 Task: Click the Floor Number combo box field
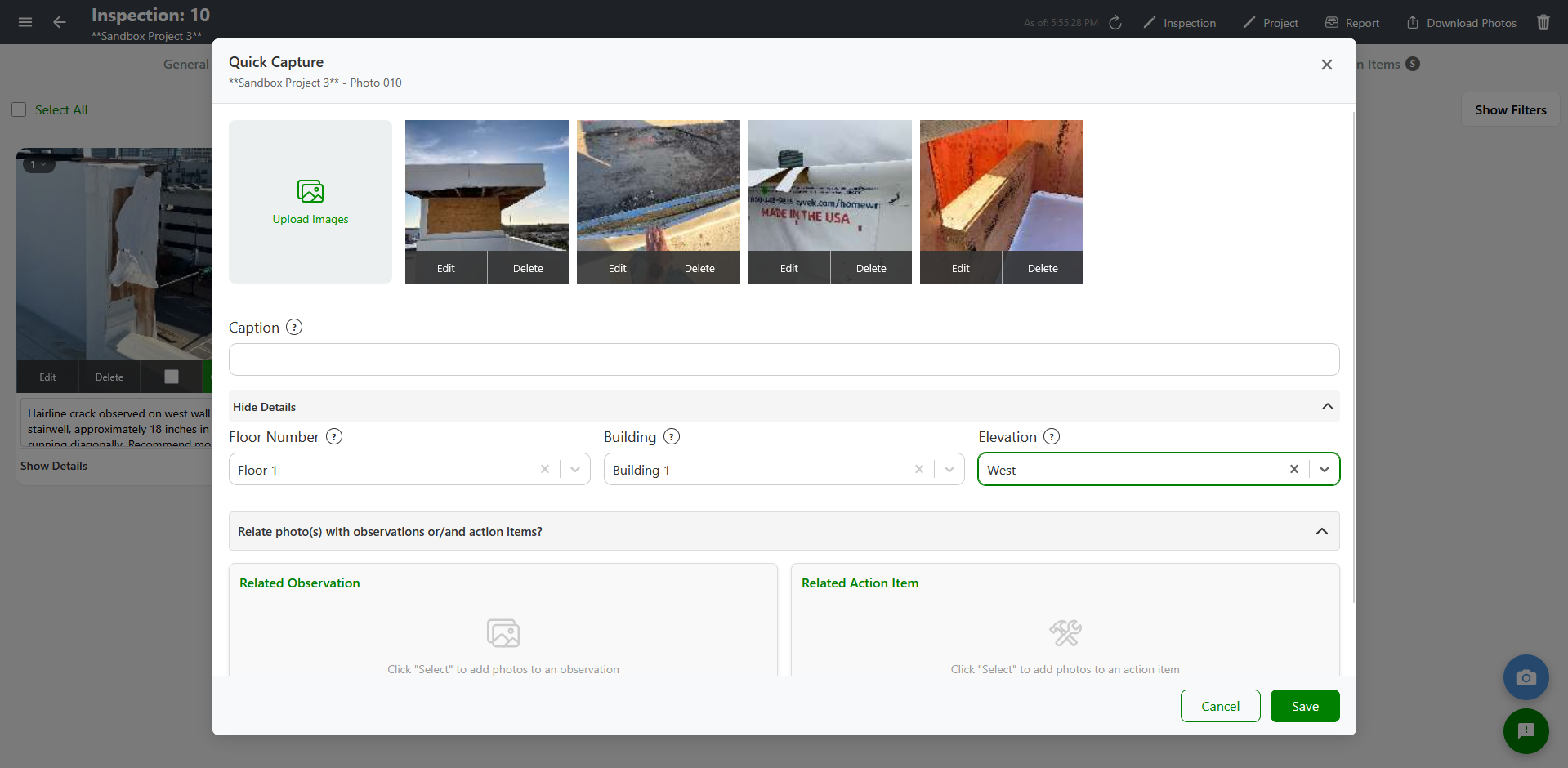coord(409,469)
